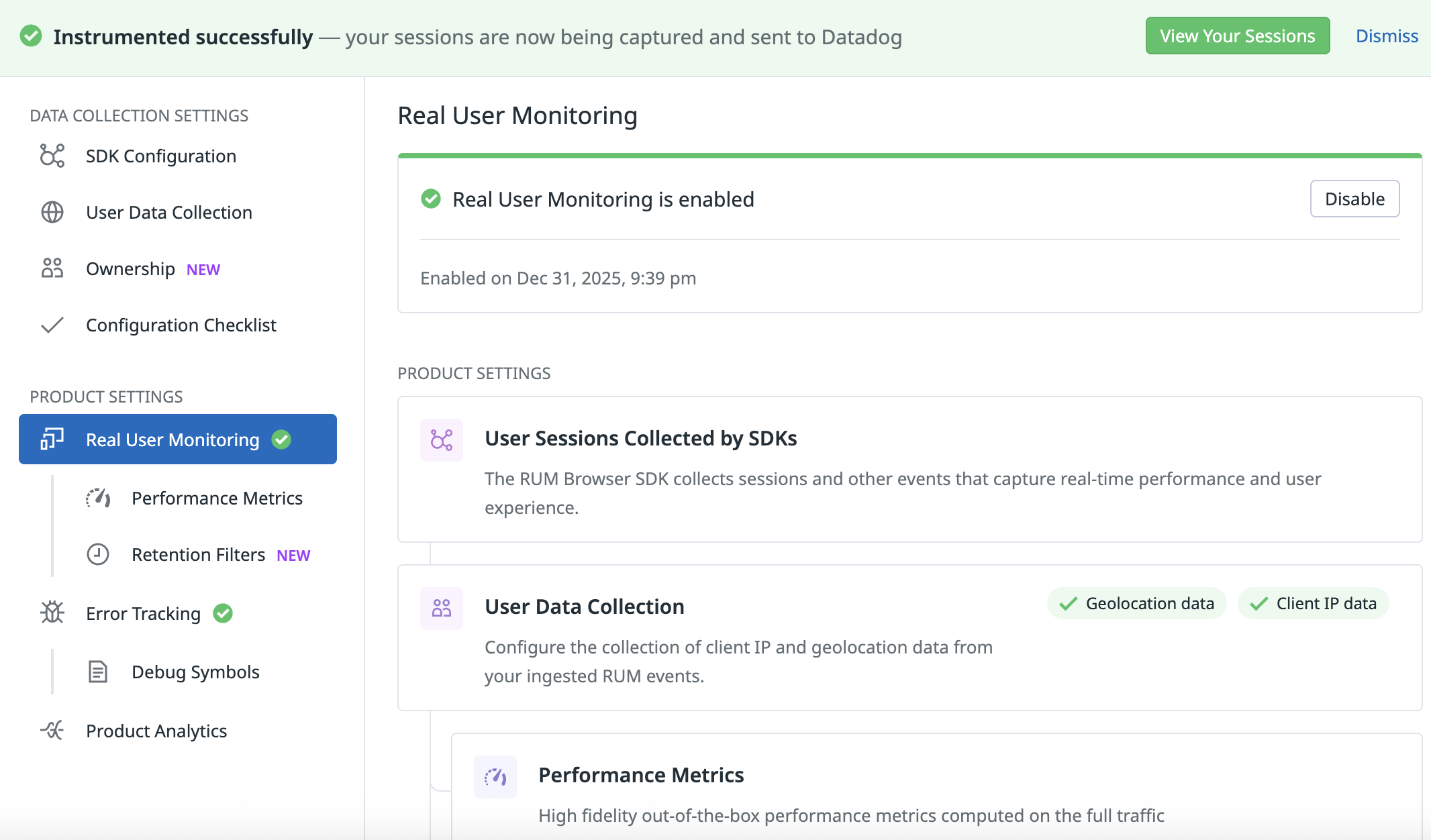
Task: Disable Real User Monitering
Action: pyautogui.click(x=1354, y=199)
